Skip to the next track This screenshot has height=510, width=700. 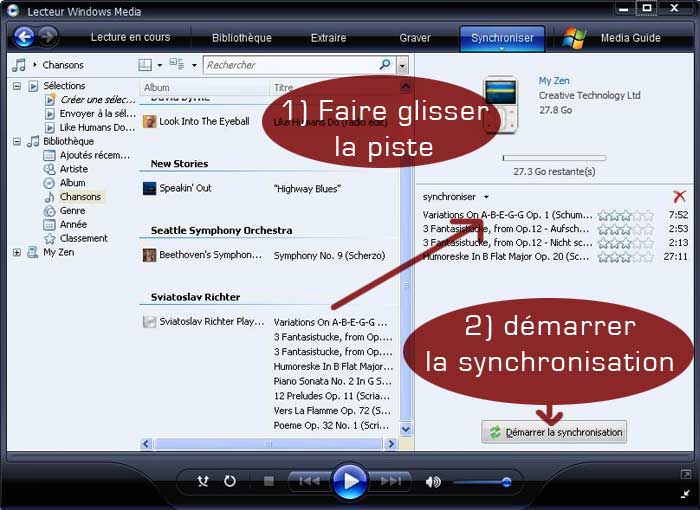[x=390, y=481]
